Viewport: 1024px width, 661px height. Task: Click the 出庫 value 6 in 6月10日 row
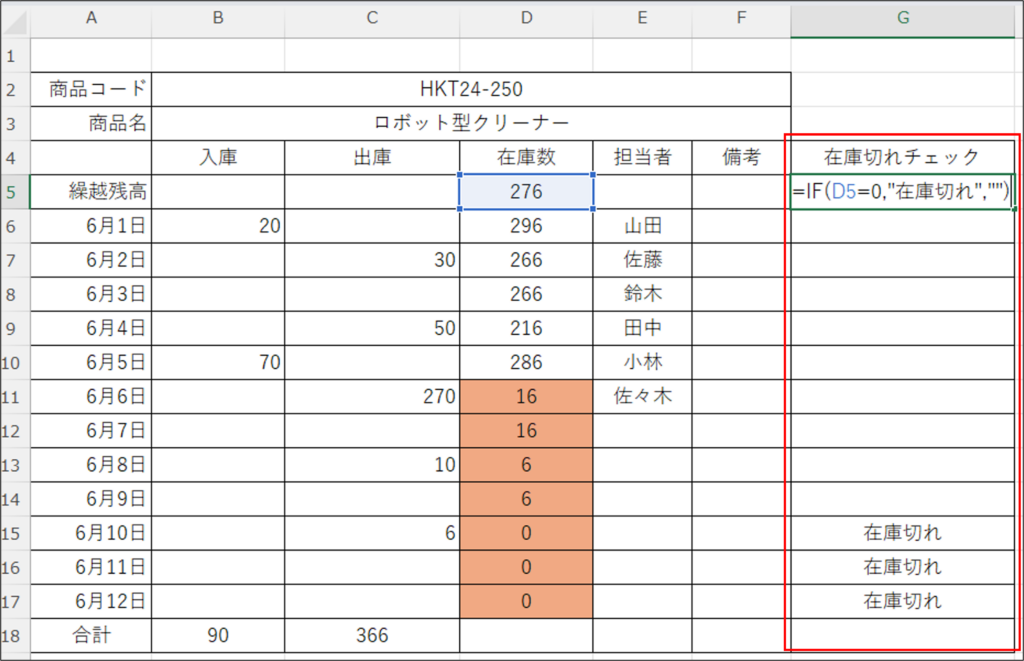click(x=372, y=533)
